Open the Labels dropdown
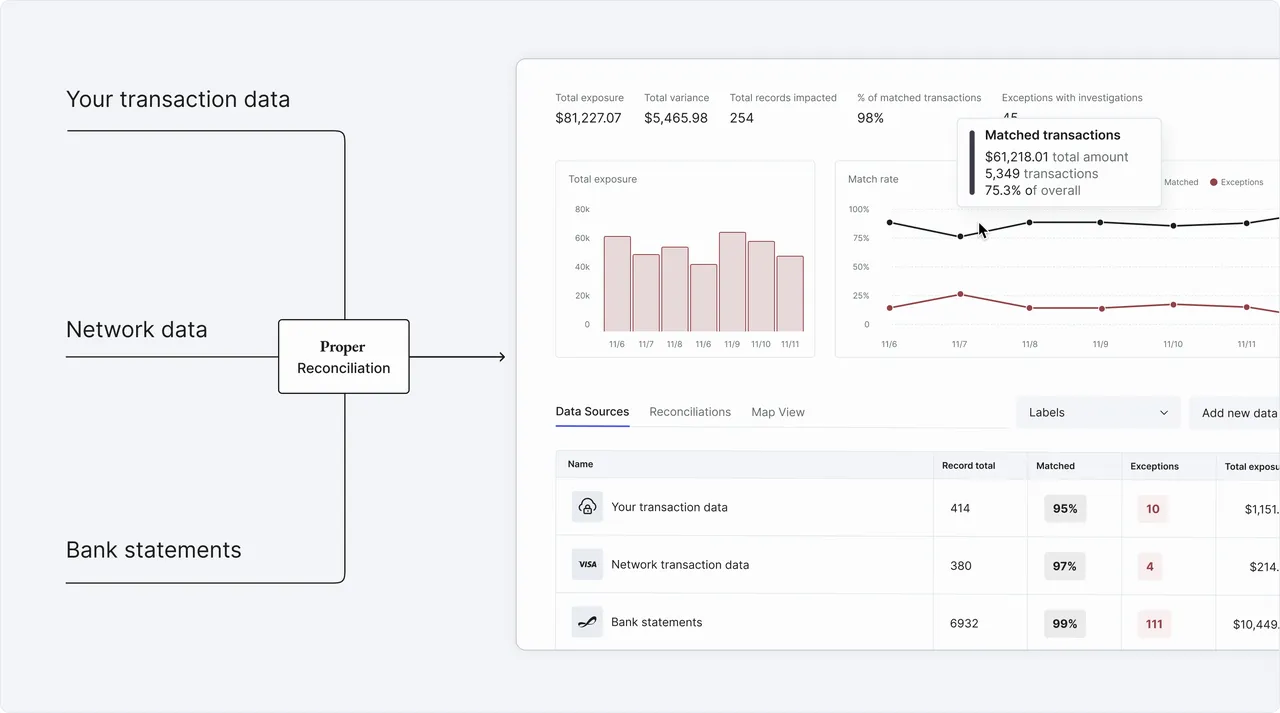Screen dimensions: 1280x713 pos(1098,412)
